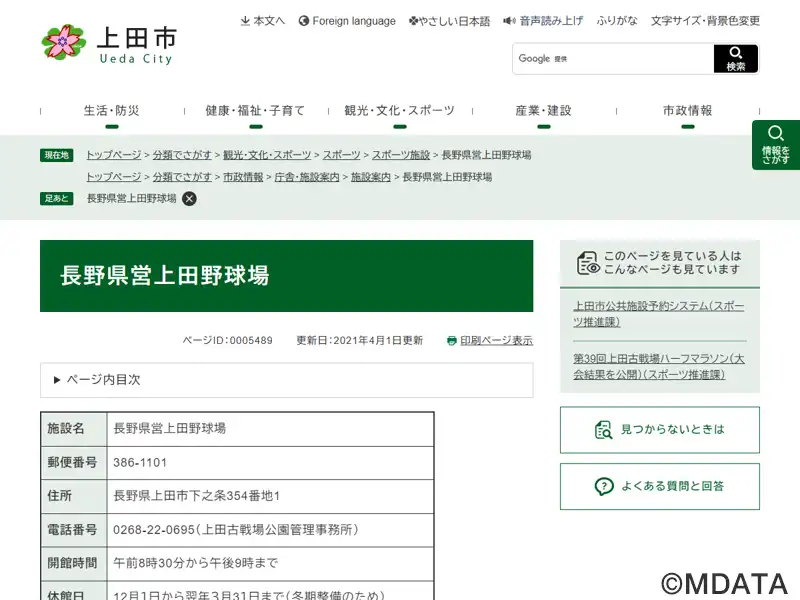Open the よくある質問と回答 button
Viewport: 800px width, 600px height.
[659, 487]
